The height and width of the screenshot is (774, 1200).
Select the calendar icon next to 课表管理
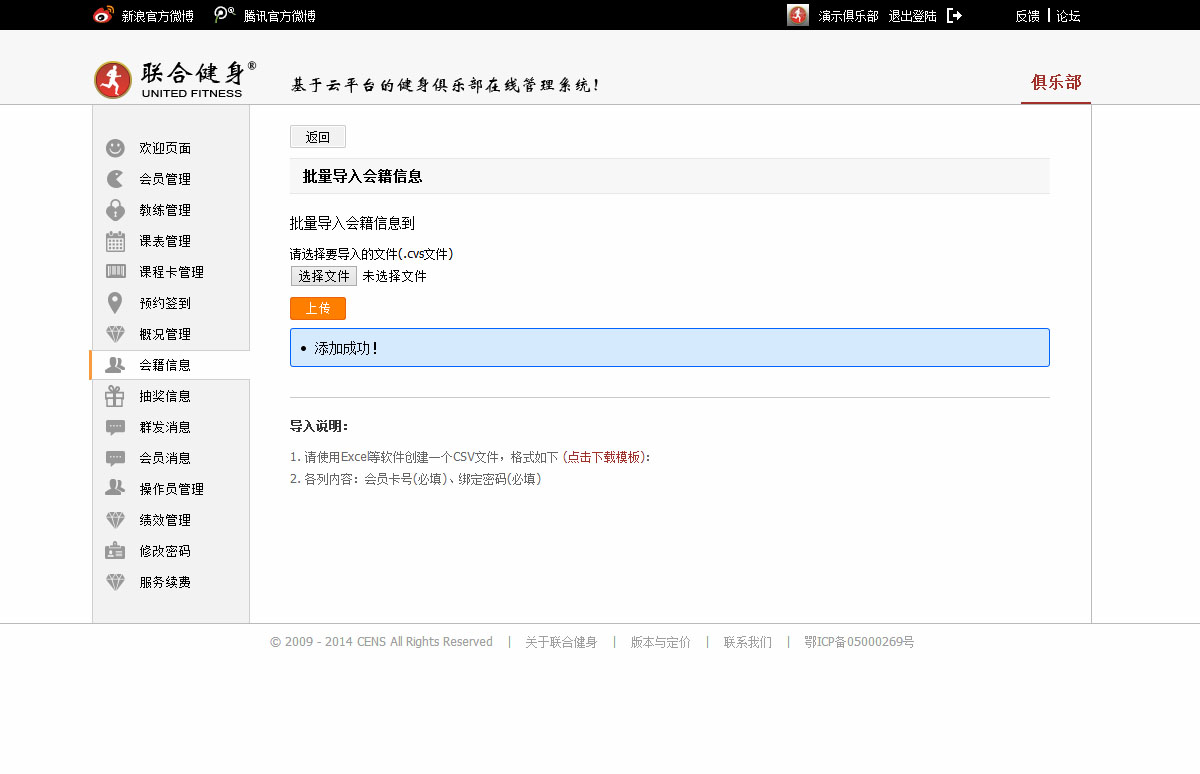coord(115,241)
